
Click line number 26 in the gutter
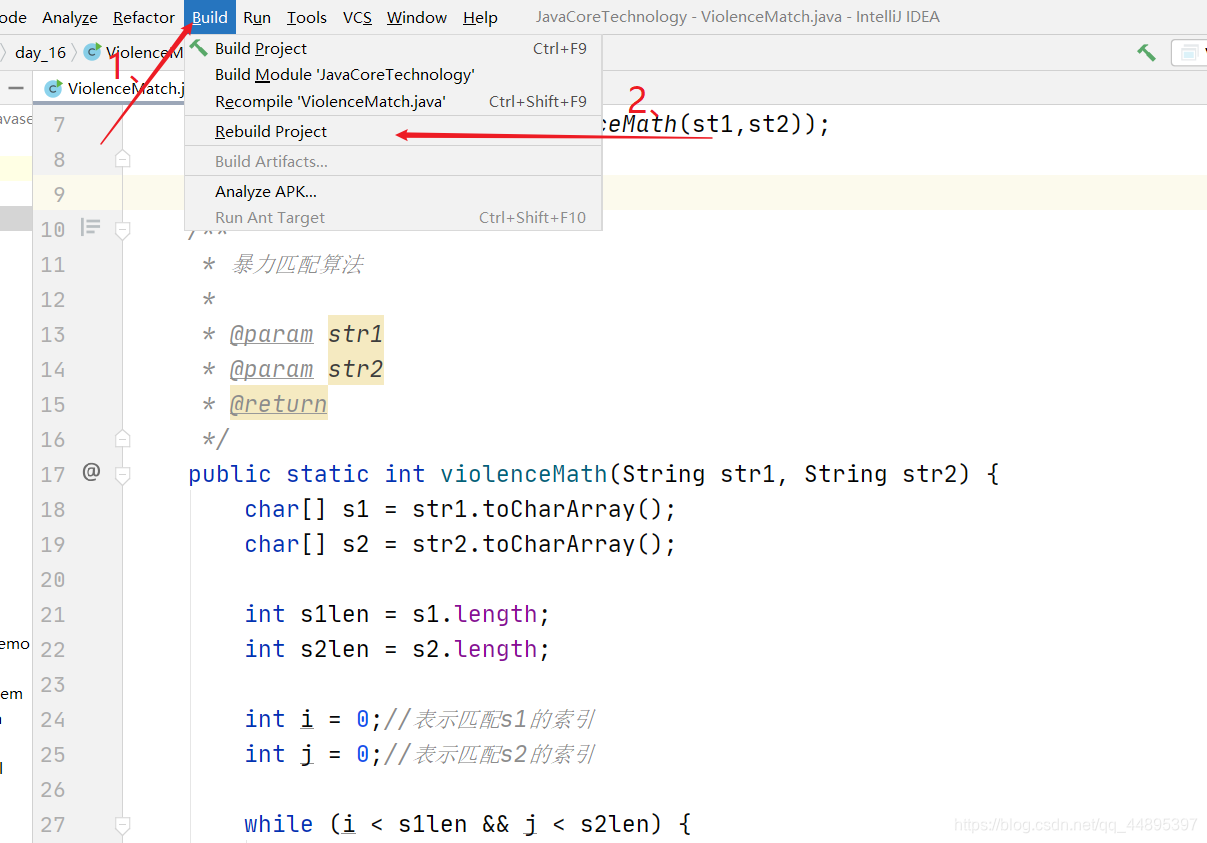(52, 789)
